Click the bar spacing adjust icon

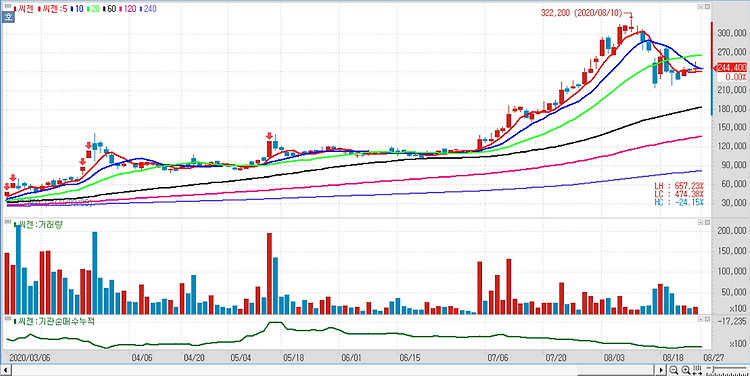point(697,370)
